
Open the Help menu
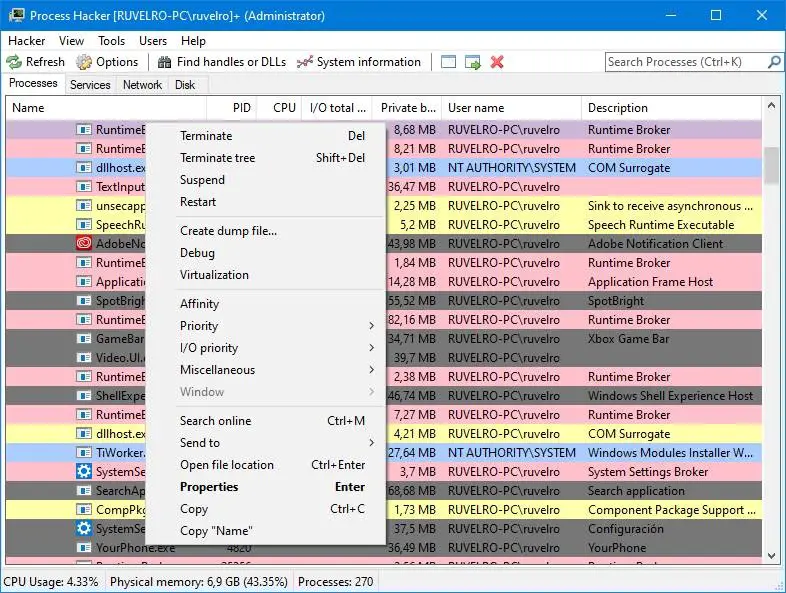click(193, 41)
